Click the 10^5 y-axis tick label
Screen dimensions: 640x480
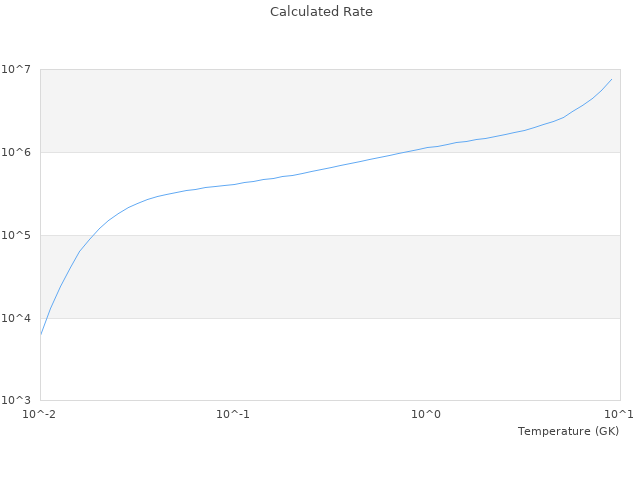[x=18, y=235]
